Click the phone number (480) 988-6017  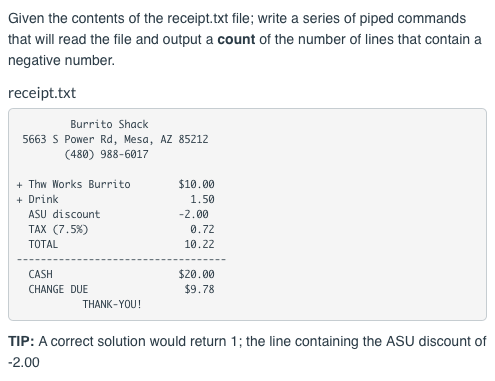pos(106,154)
